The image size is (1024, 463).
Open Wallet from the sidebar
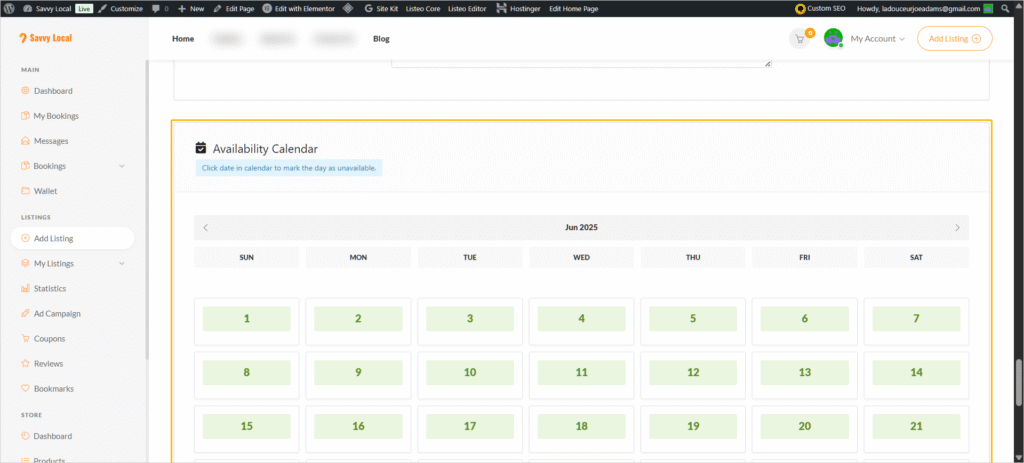pyautogui.click(x=47, y=190)
